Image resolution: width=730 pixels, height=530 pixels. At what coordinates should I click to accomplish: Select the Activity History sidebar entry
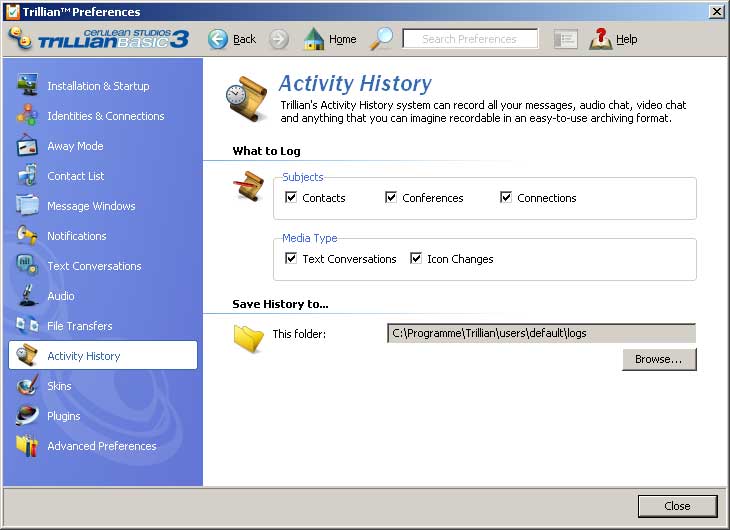pyautogui.click(x=103, y=355)
